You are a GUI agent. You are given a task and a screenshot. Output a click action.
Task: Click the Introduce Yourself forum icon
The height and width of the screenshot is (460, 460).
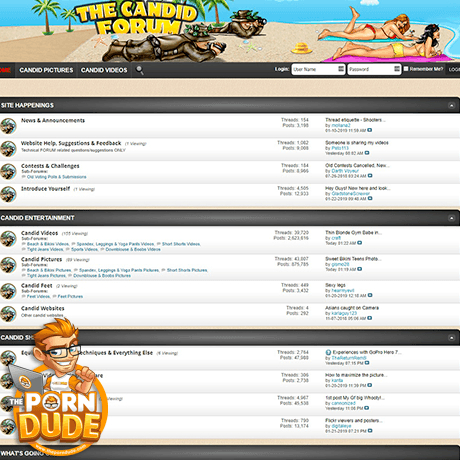point(8,194)
